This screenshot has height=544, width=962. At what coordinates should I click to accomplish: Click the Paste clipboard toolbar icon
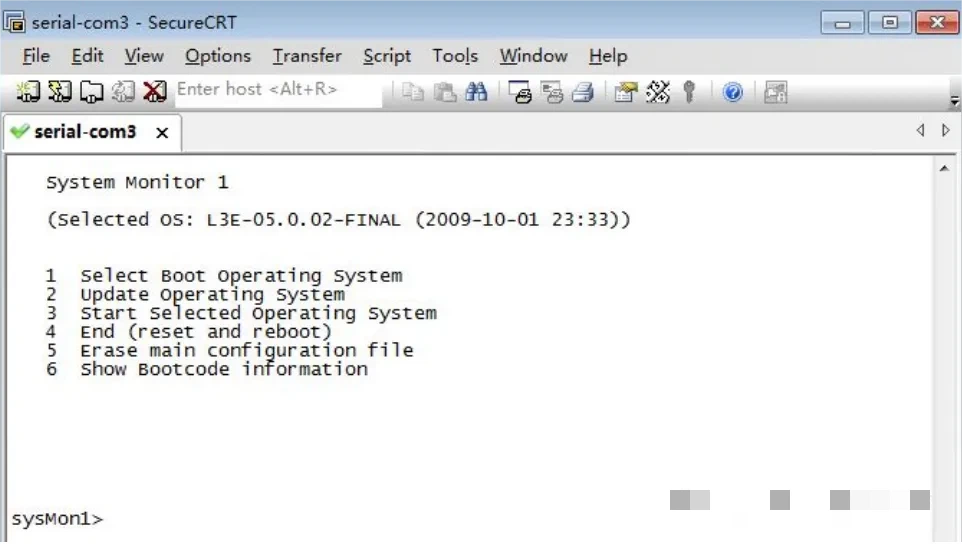(x=445, y=92)
